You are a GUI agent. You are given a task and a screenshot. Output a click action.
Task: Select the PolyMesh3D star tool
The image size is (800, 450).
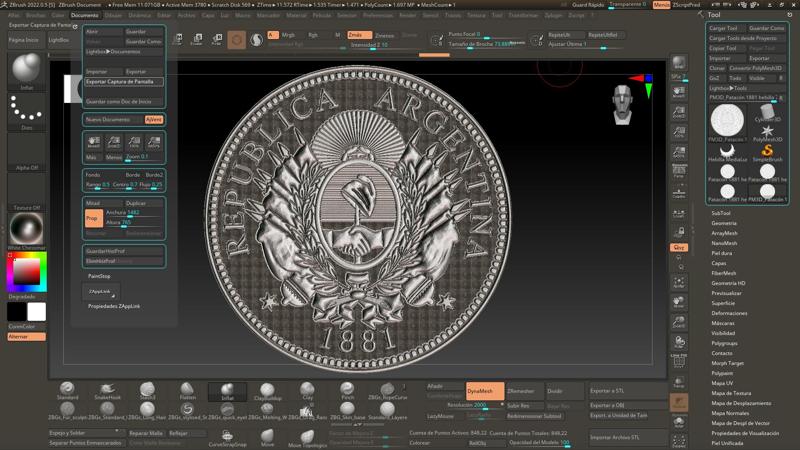tap(767, 133)
